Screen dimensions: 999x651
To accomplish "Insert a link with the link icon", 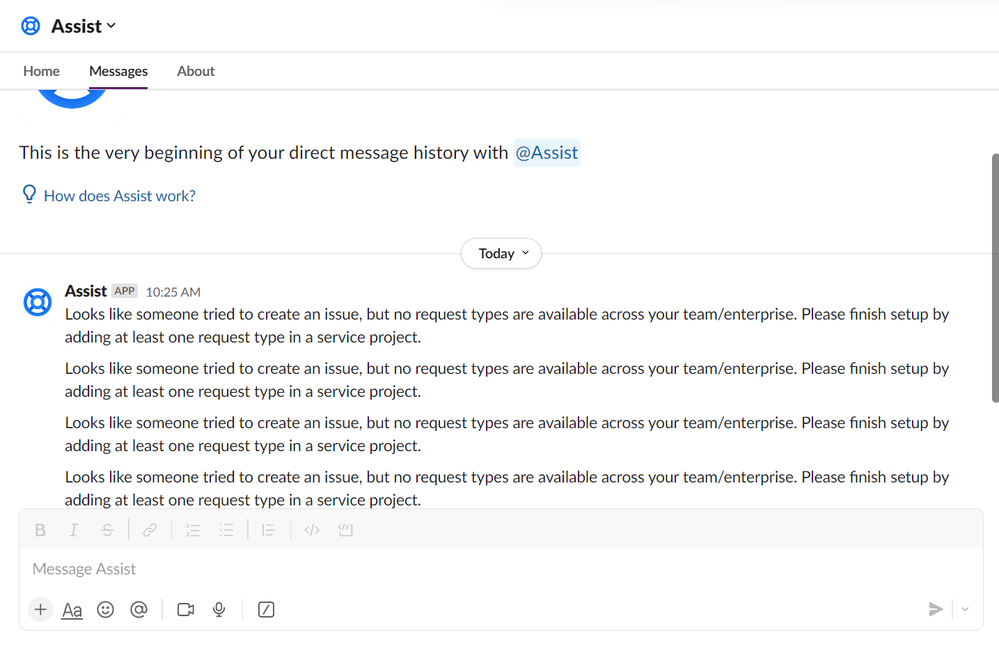I will point(150,530).
